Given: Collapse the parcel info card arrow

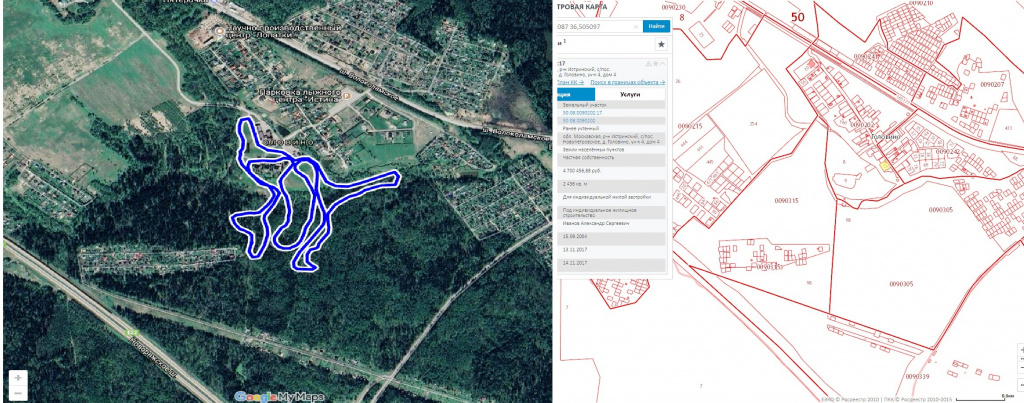Looking at the screenshot, I should click(661, 63).
